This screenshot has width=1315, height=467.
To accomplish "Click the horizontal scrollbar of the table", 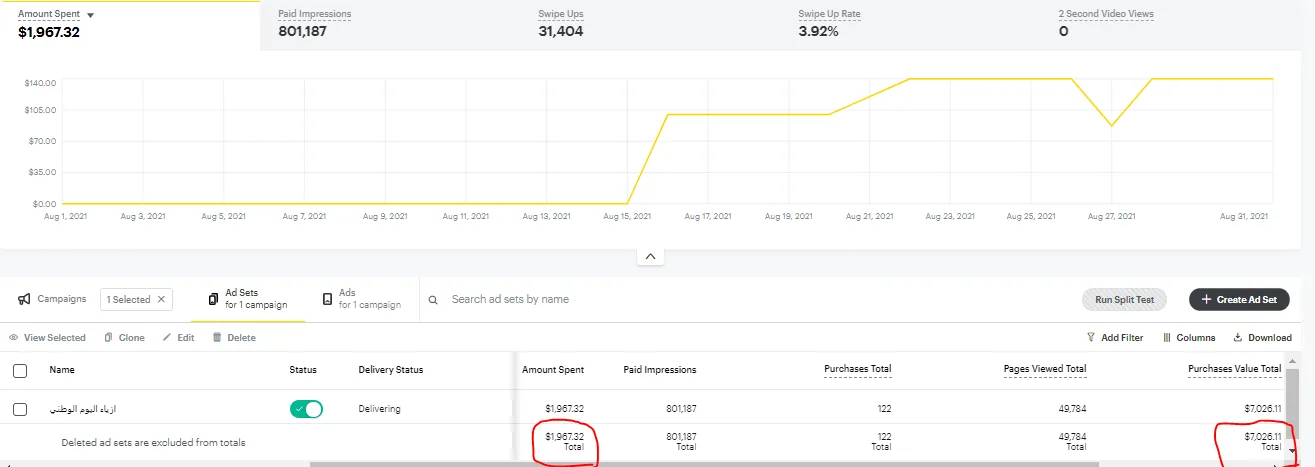I will pyautogui.click(x=704, y=464).
